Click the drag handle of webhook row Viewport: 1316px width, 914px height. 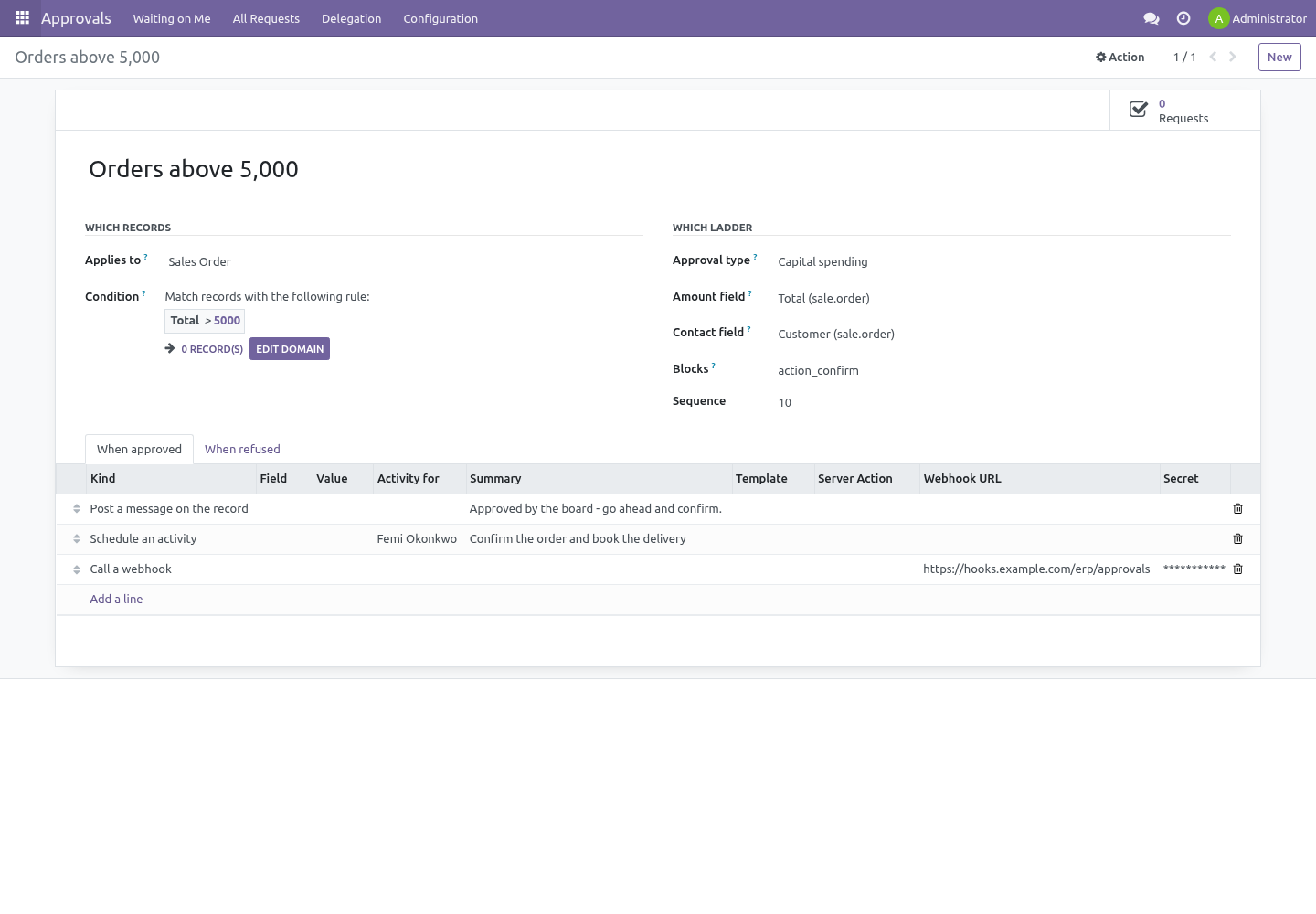click(x=77, y=569)
